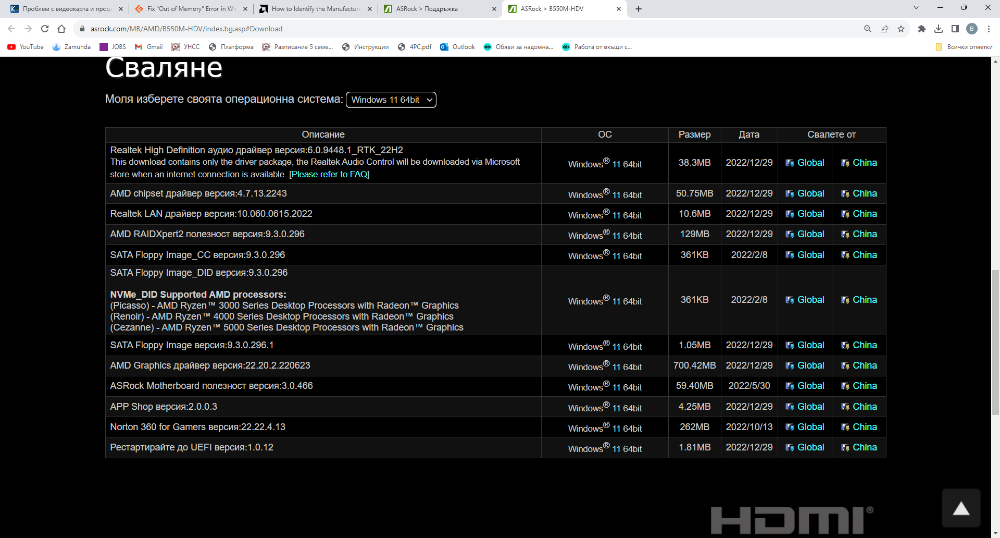Open the УНСС bookmark

pyautogui.click(x=186, y=47)
